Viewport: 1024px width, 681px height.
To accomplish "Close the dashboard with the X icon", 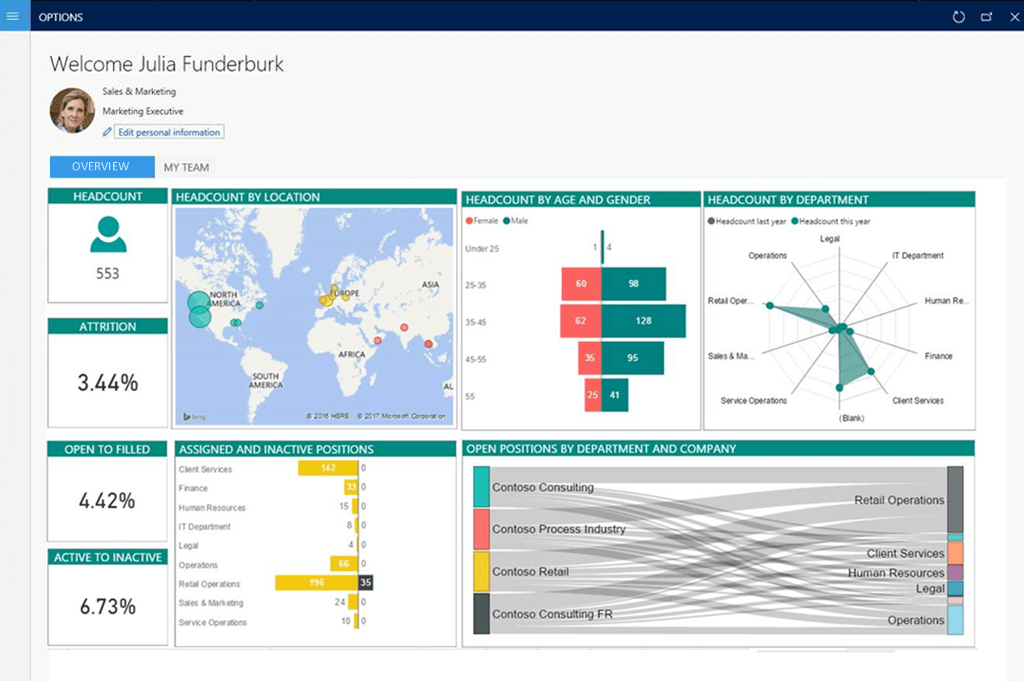I will [x=1013, y=16].
